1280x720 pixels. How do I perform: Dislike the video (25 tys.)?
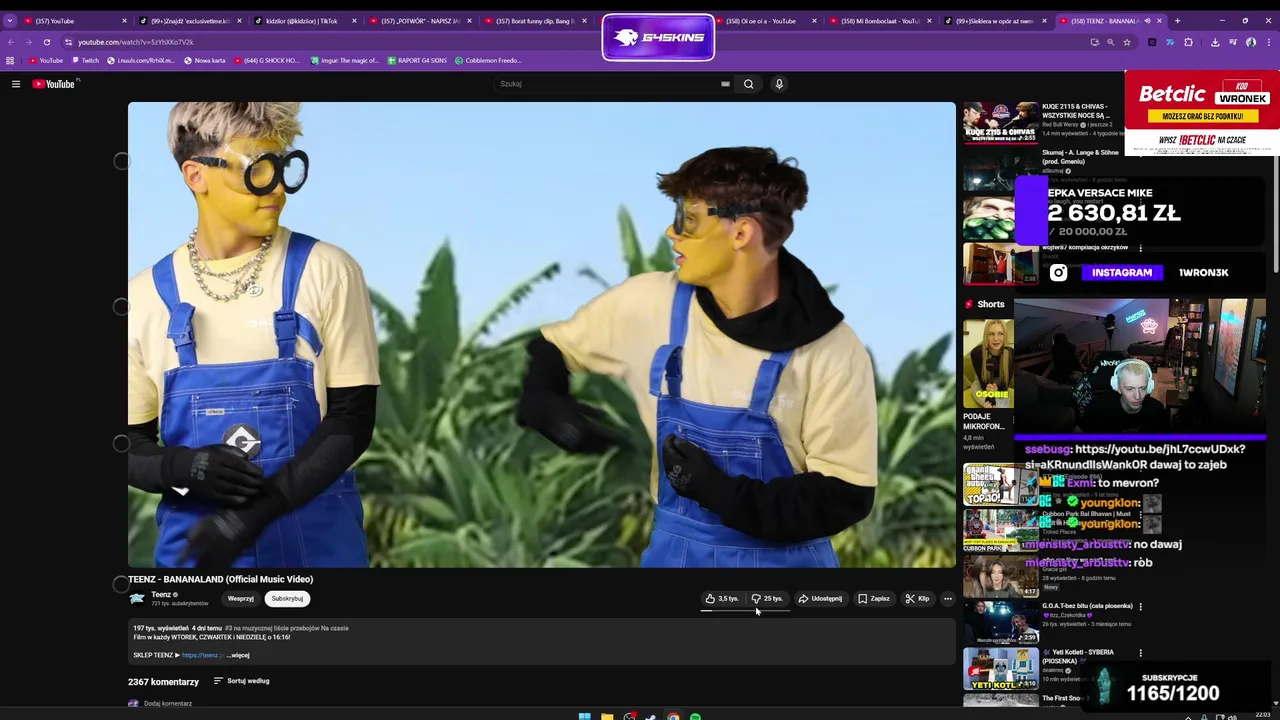767,599
